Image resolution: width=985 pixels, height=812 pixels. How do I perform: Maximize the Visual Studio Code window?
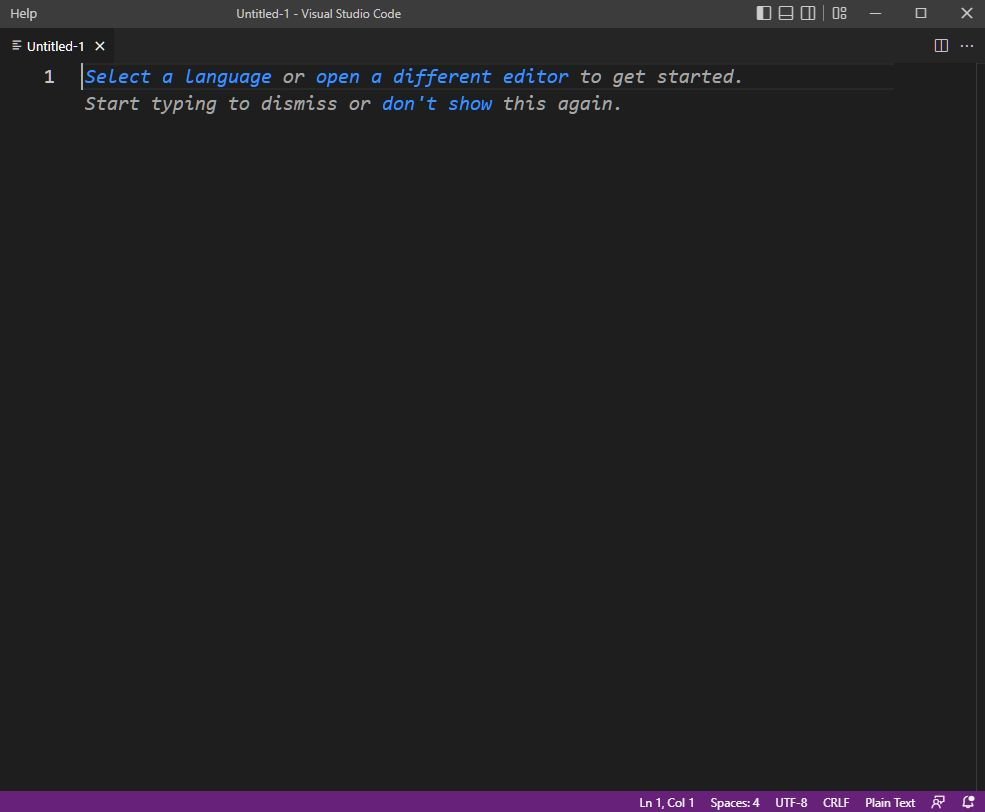pyautogui.click(x=920, y=13)
